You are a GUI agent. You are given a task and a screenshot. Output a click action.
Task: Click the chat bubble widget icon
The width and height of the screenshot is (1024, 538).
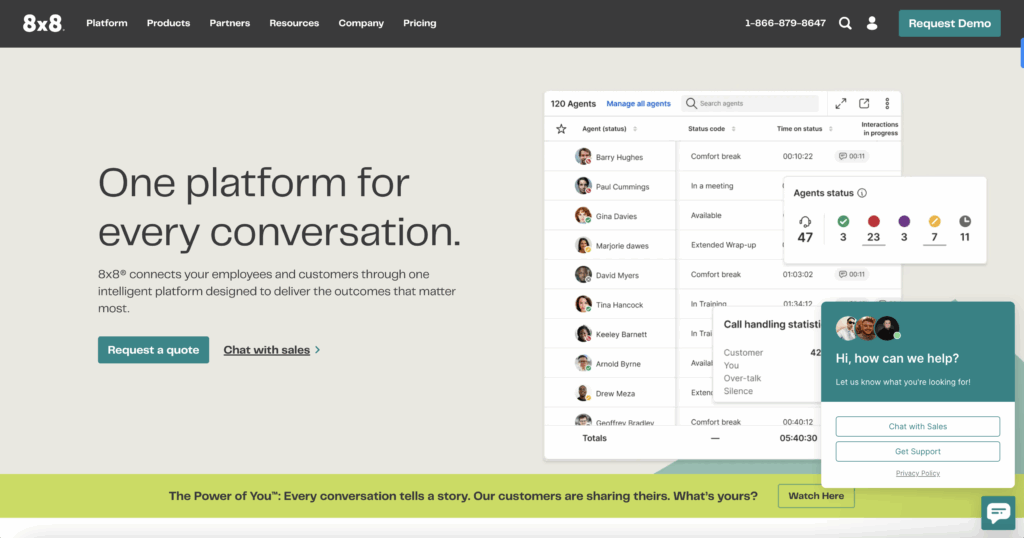(998, 512)
